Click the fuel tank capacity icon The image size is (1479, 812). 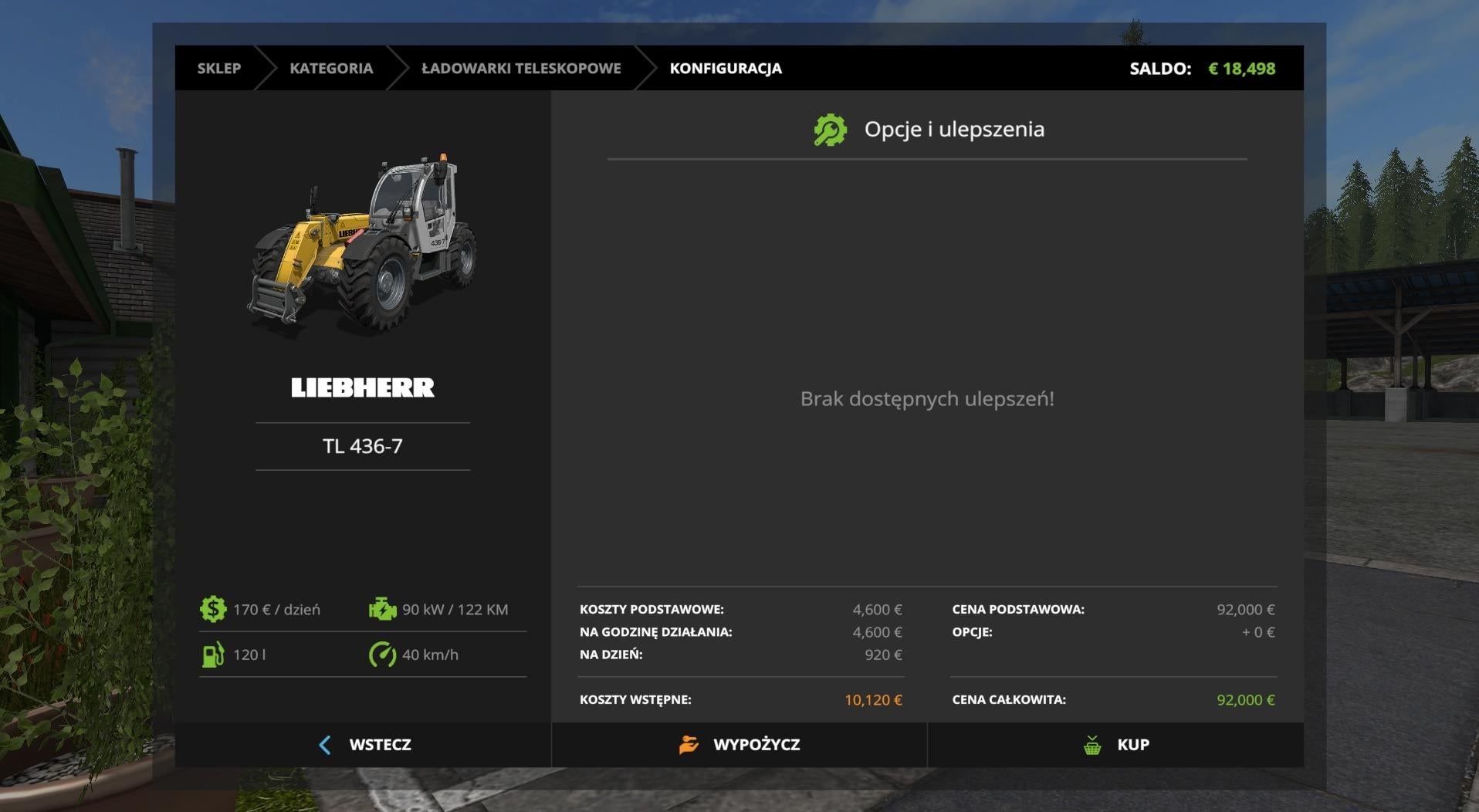(x=213, y=655)
